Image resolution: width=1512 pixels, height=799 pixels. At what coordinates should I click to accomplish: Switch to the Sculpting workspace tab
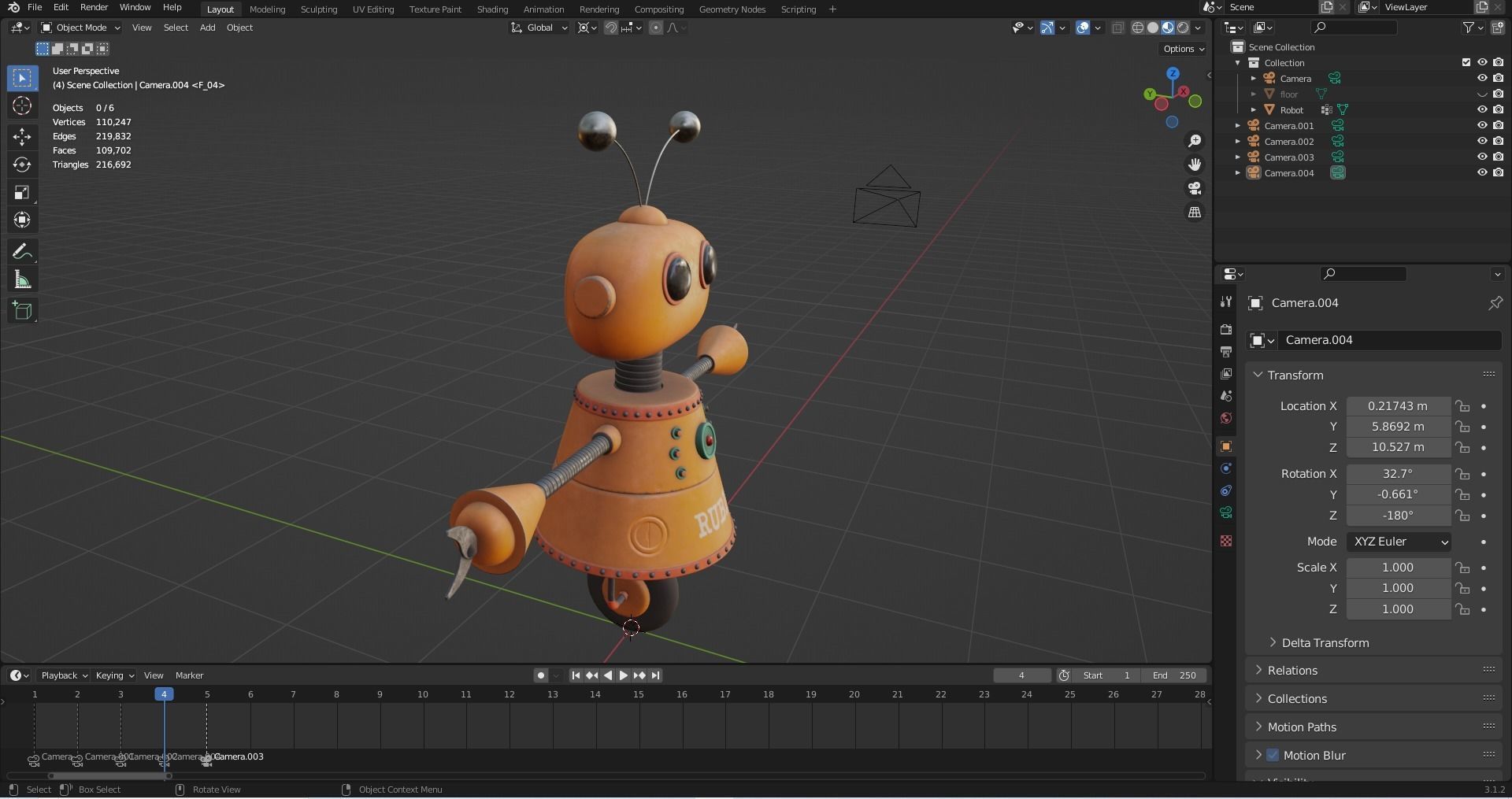[319, 9]
